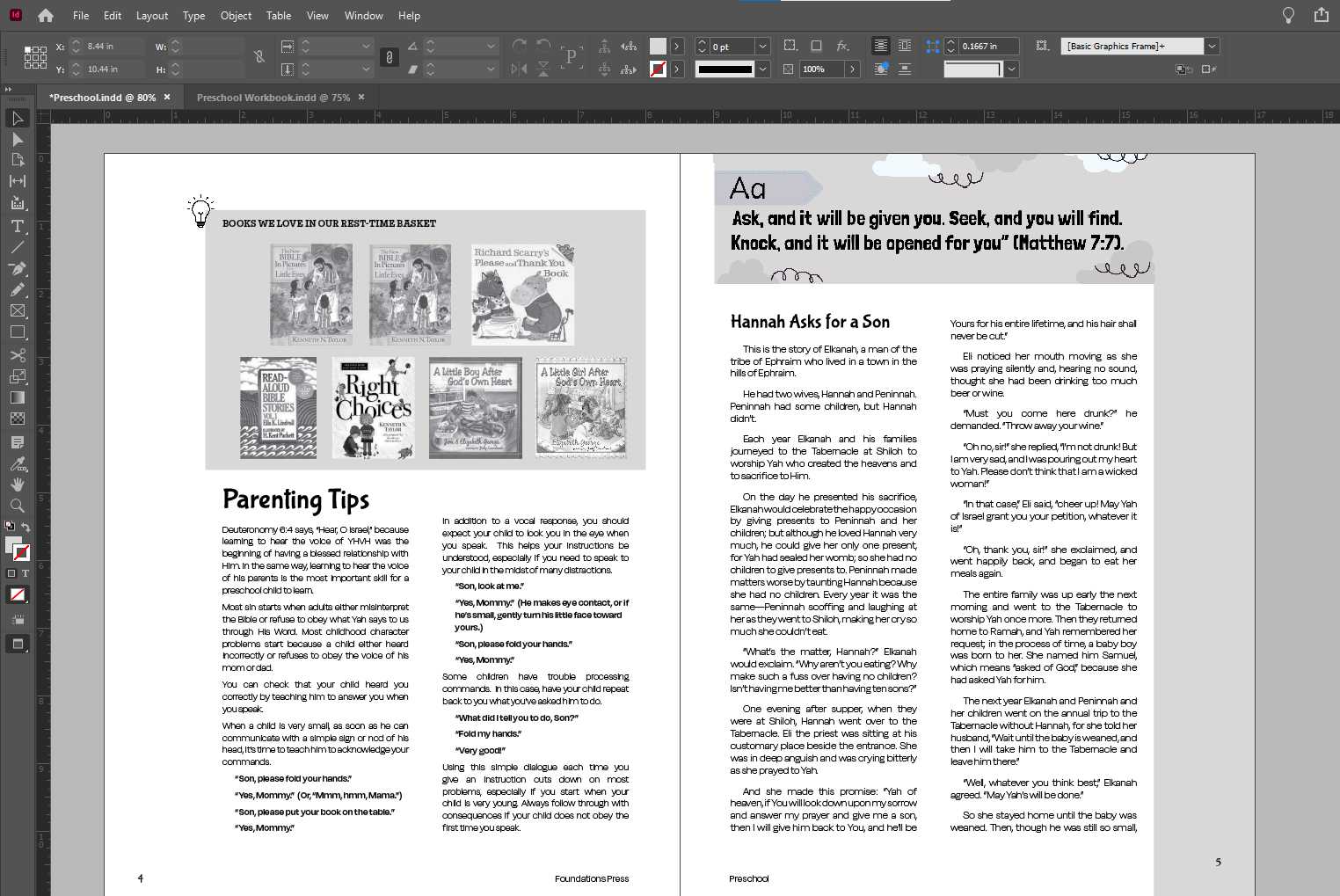Select the Free Transform tool
1340x896 pixels.
click(17, 376)
